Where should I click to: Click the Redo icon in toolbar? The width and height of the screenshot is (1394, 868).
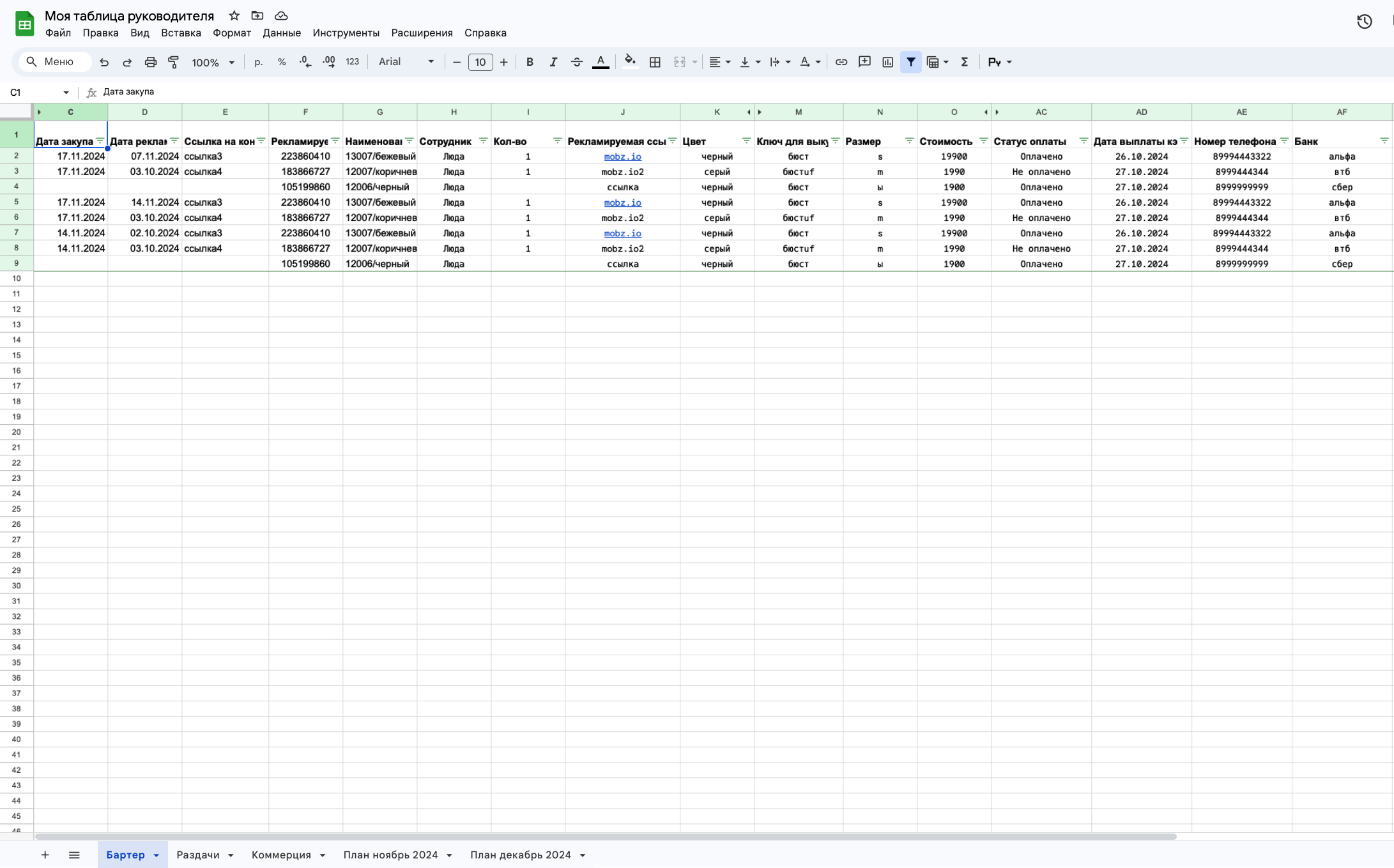click(x=127, y=62)
